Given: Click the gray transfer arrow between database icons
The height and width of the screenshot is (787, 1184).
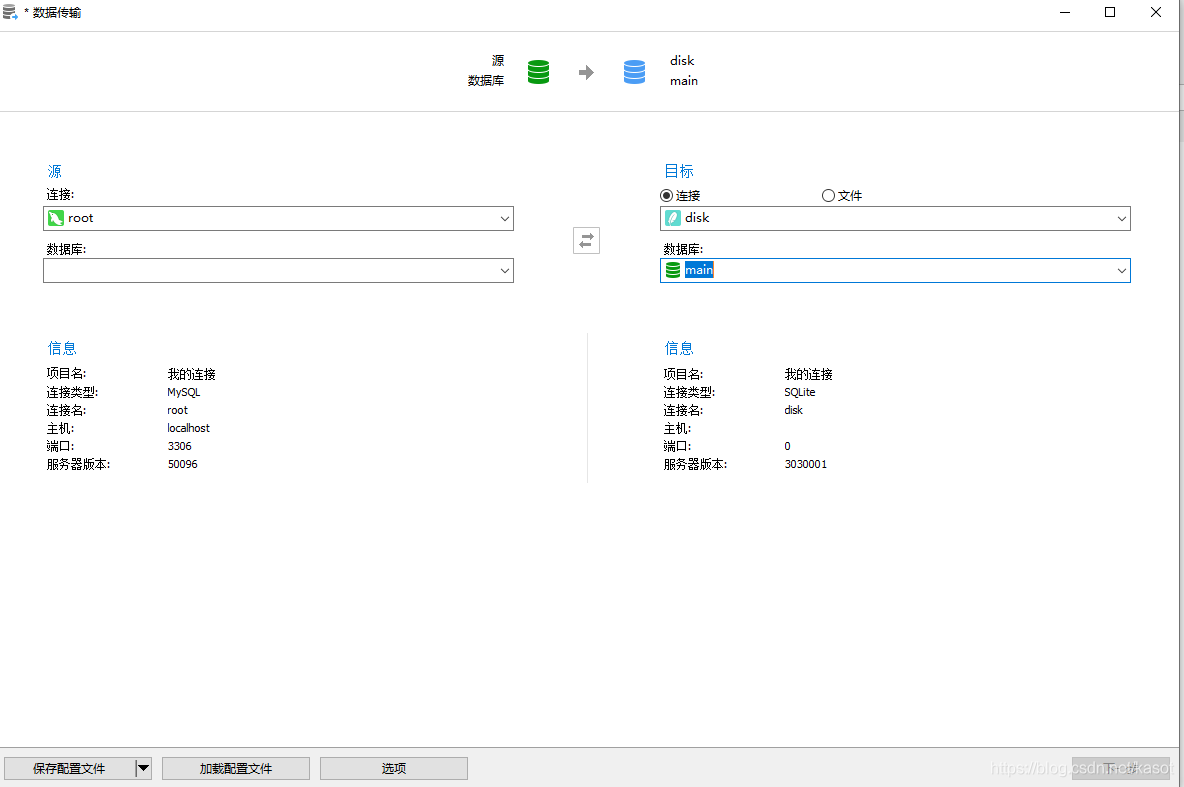Looking at the screenshot, I should point(586,71).
